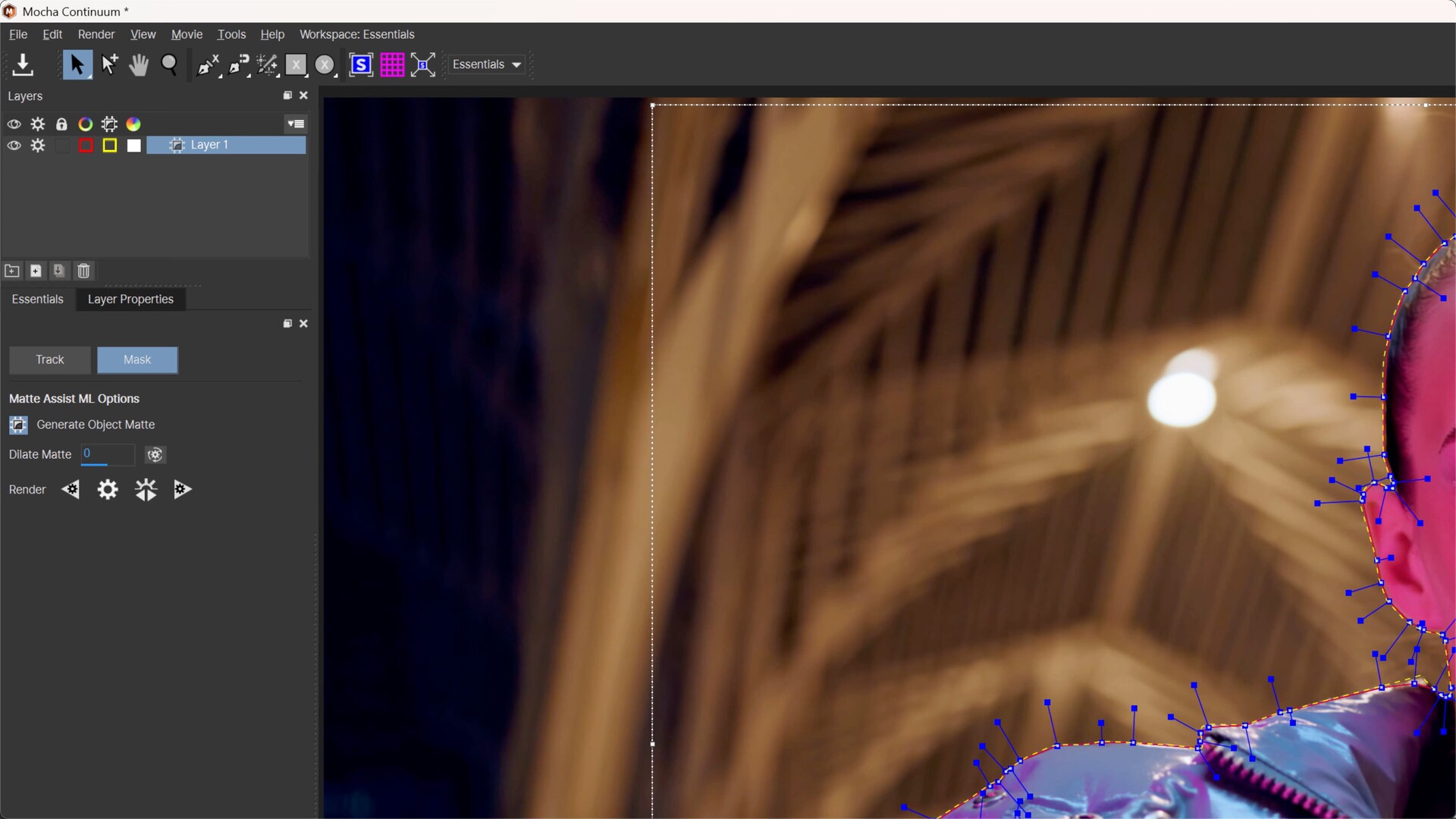Open the Tools menu
Viewport: 1456px width, 819px height.
(x=231, y=34)
